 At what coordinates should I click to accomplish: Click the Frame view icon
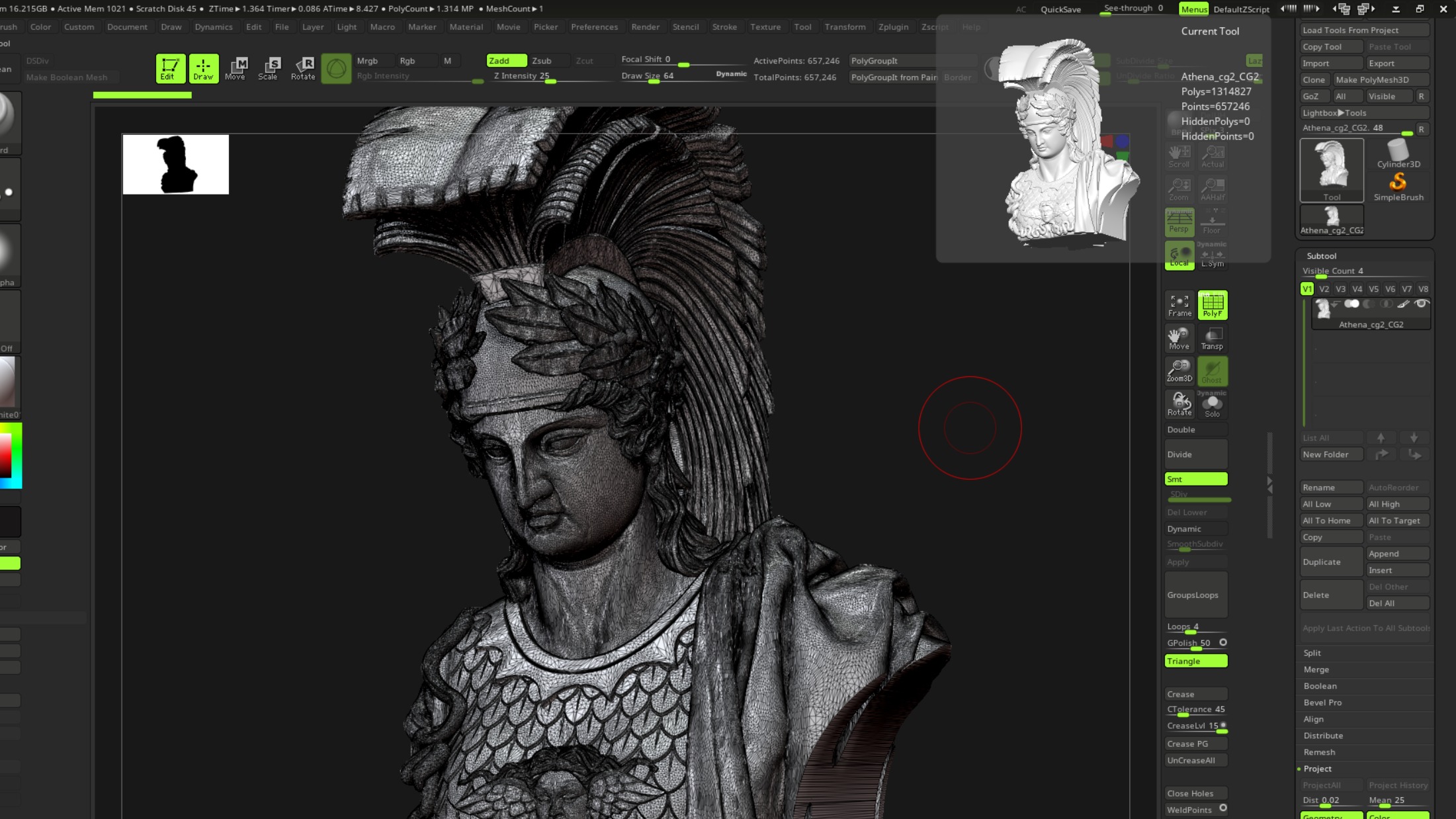tap(1179, 305)
